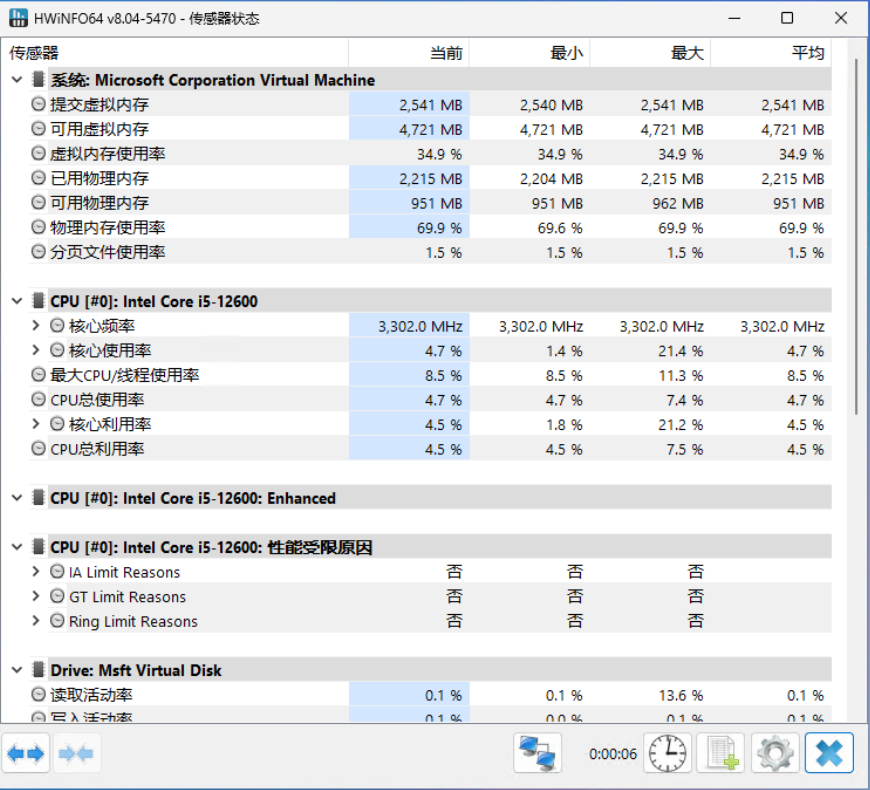
Task: Select the 读取活动率 maximum value 13.6 %
Action: coord(681,695)
